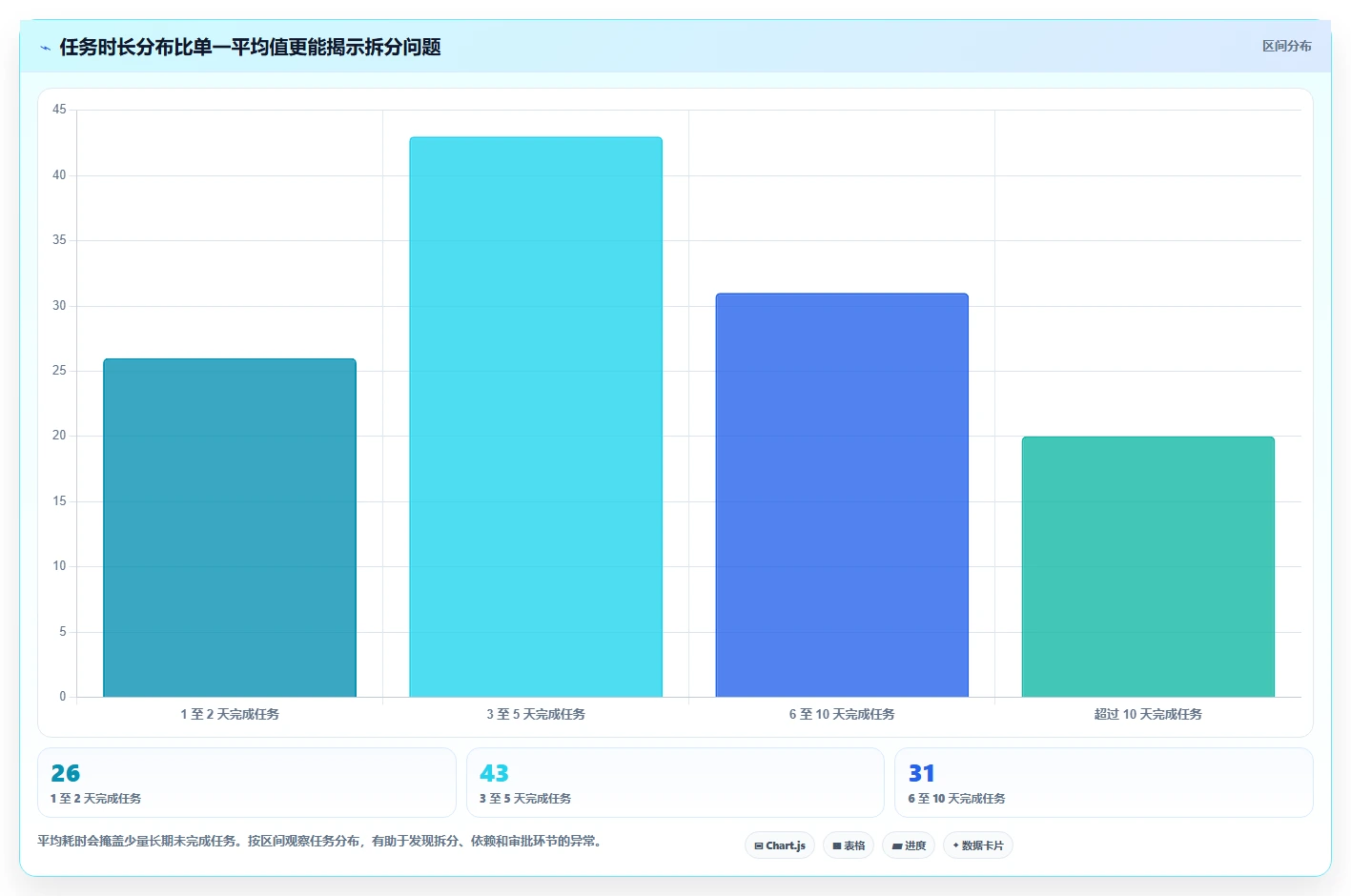Click the 区间分布 label in header
Image resolution: width=1351 pixels, height=896 pixels.
pyautogui.click(x=1287, y=46)
